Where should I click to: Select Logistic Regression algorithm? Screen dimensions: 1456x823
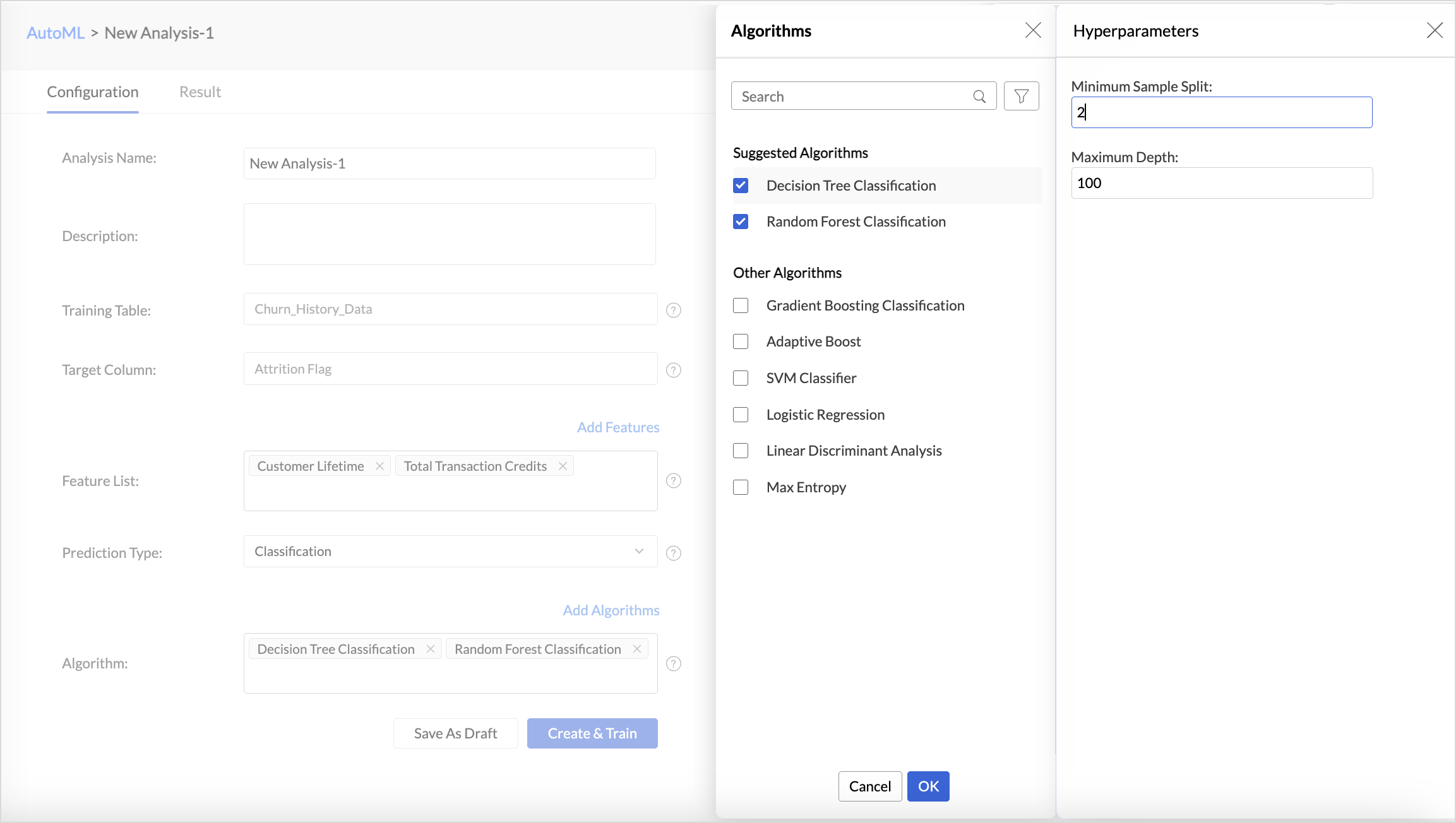point(741,415)
